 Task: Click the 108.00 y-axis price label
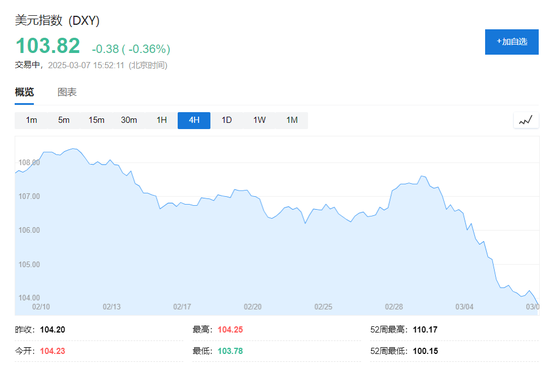(x=29, y=162)
